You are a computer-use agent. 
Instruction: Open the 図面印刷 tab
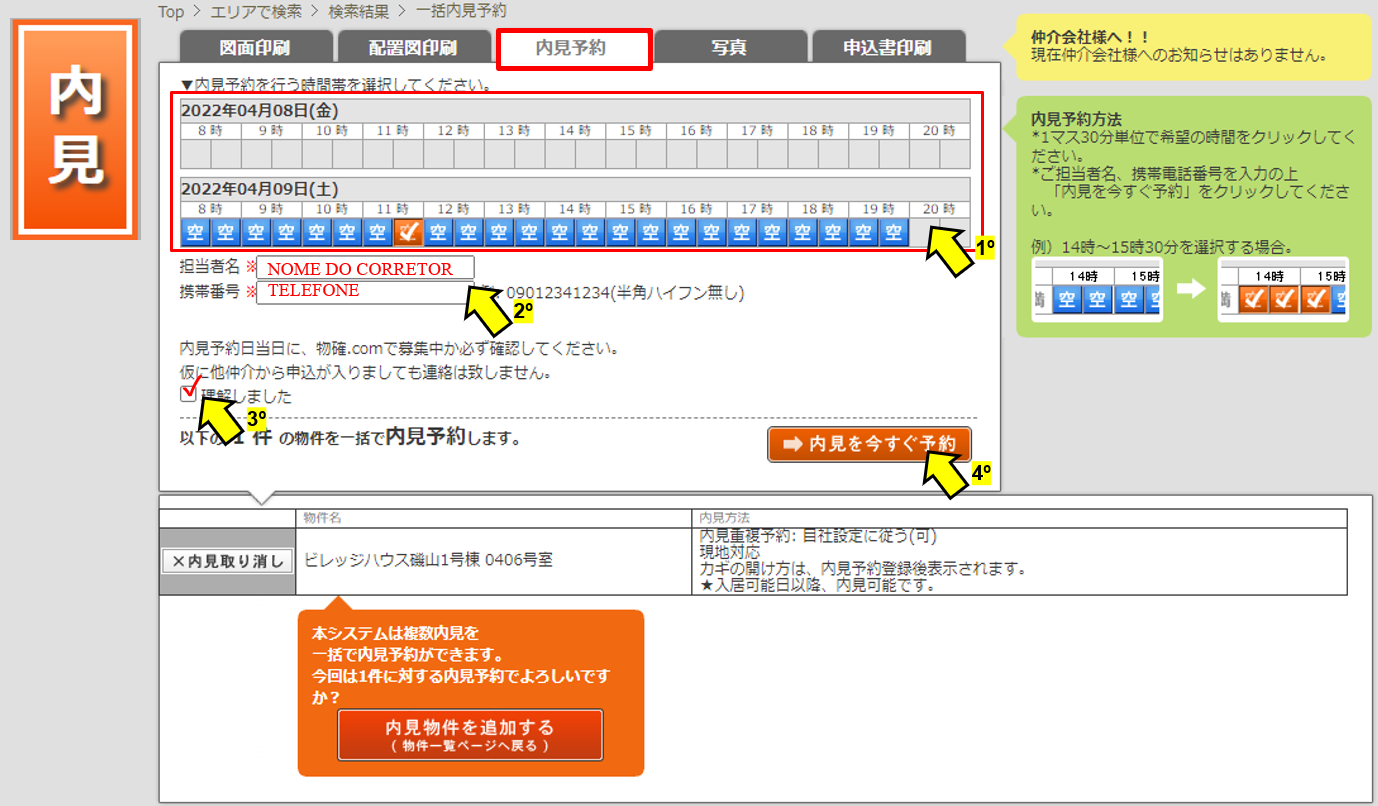pos(256,48)
